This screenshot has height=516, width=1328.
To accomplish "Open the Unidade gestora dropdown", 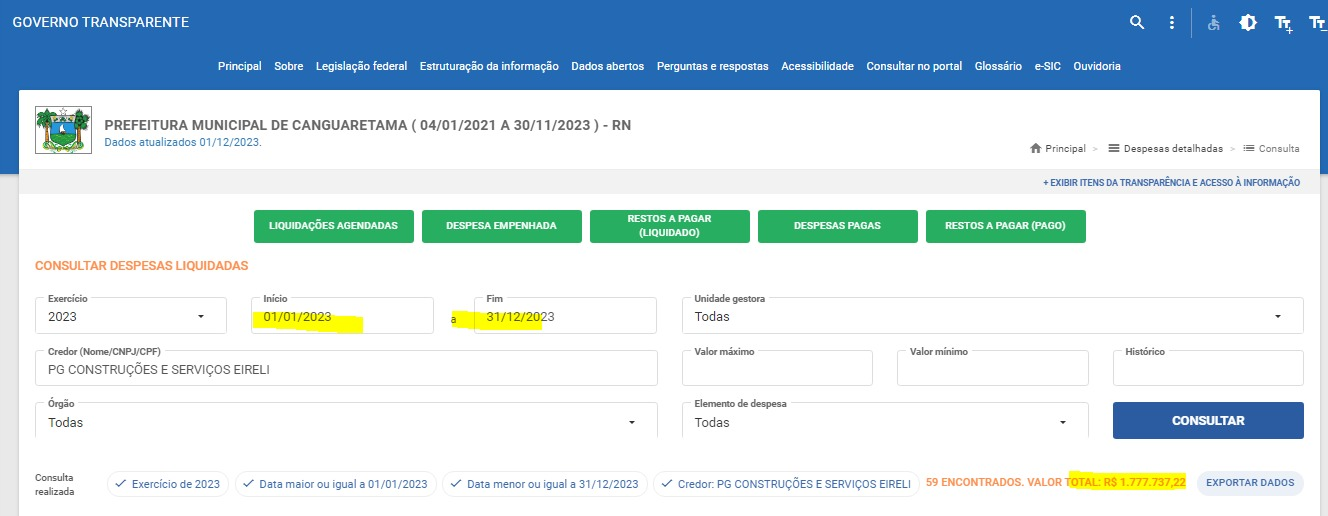I will point(993,315).
